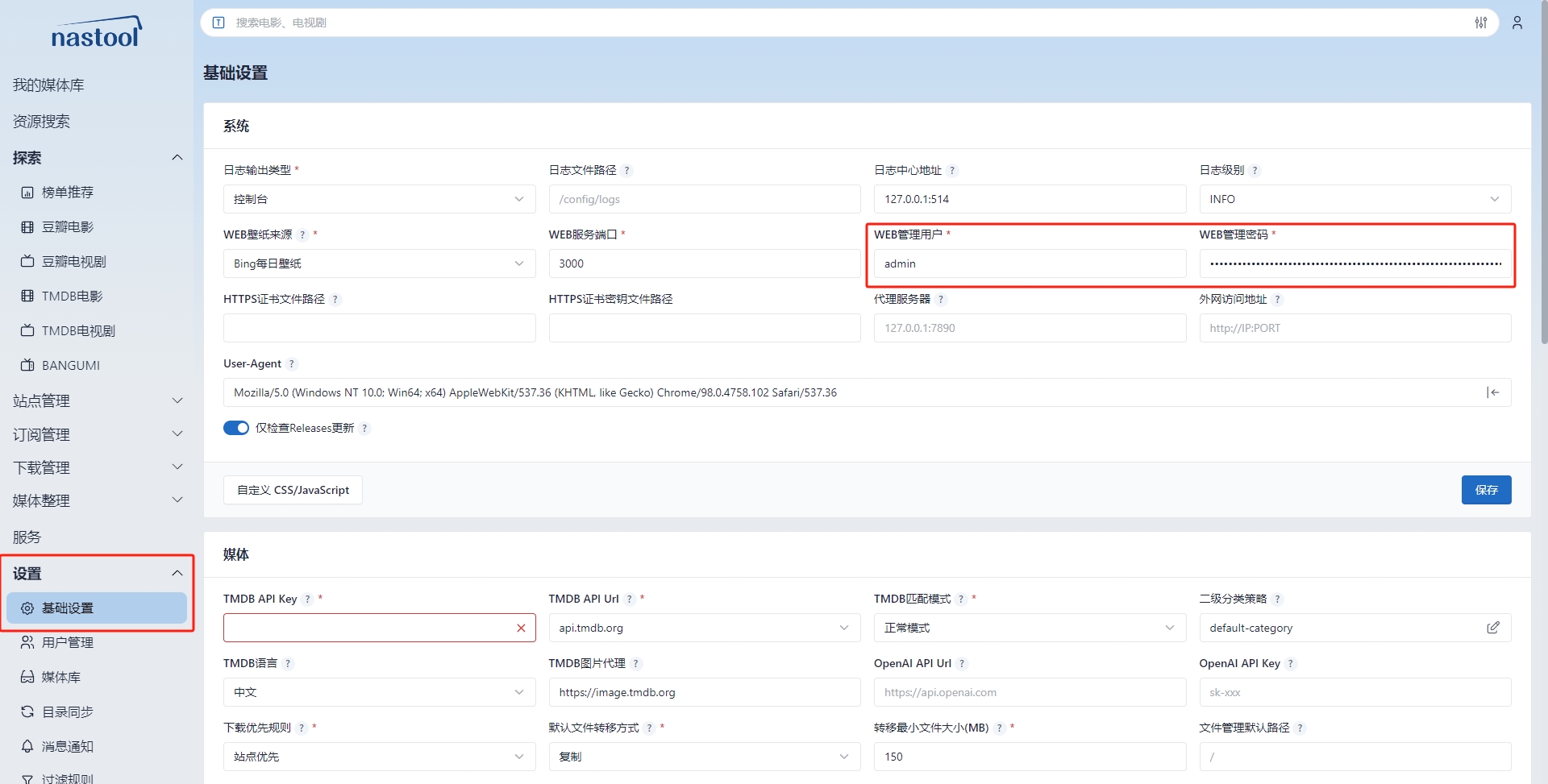
Task: Show help for TMDB图片代理
Action: point(635,664)
